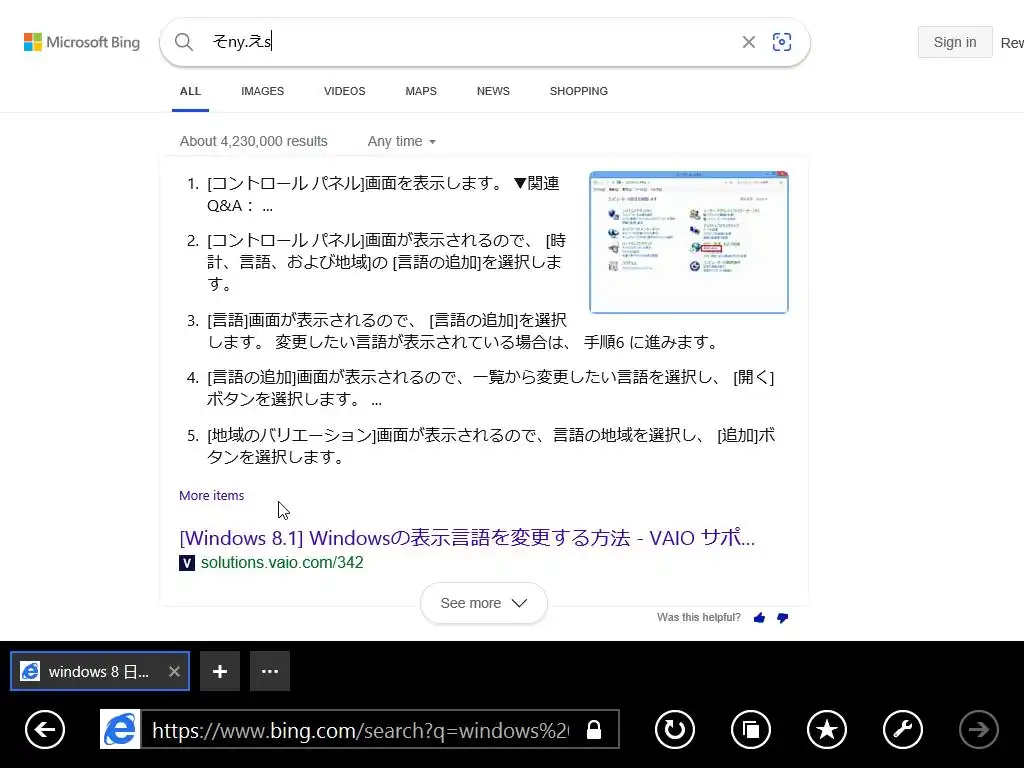Open visual search camera icon
The image size is (1024, 768).
[782, 42]
